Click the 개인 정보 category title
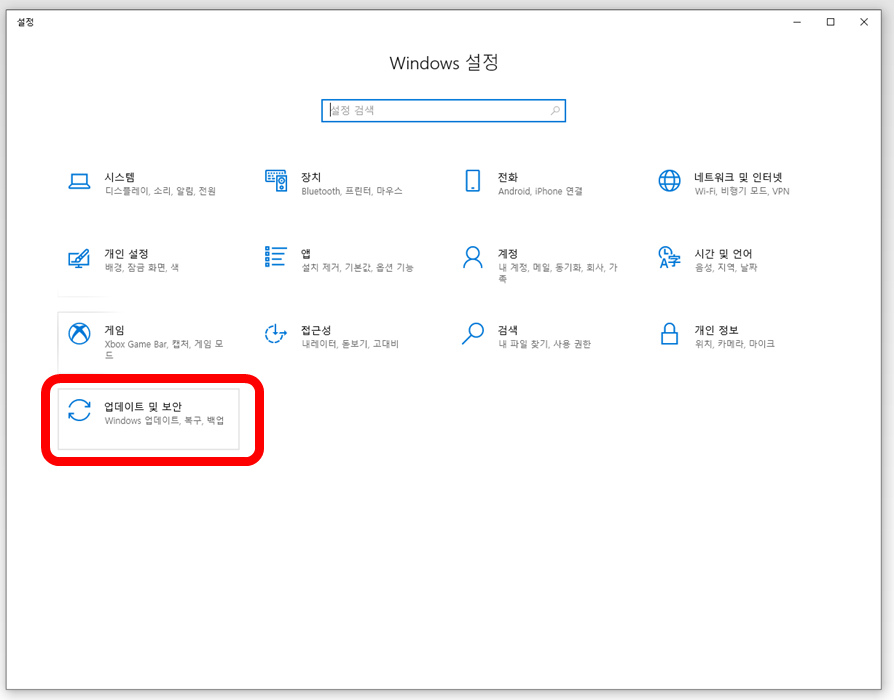Viewport: 894px width, 700px height. (x=716, y=330)
